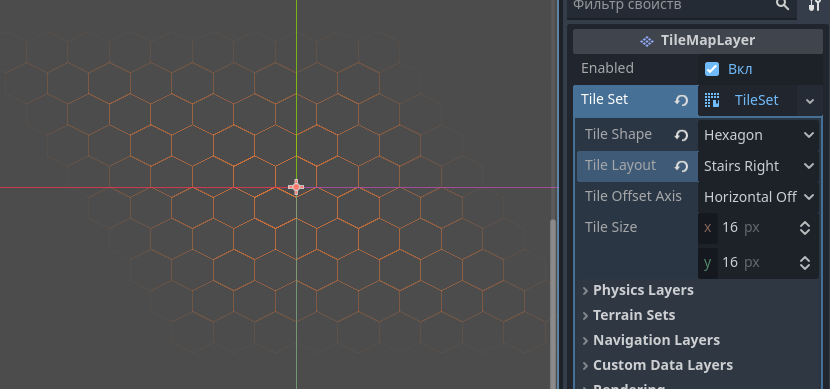Image resolution: width=830 pixels, height=389 pixels.
Task: Open the TileSet resource dropdown arrow
Action: pos(810,101)
